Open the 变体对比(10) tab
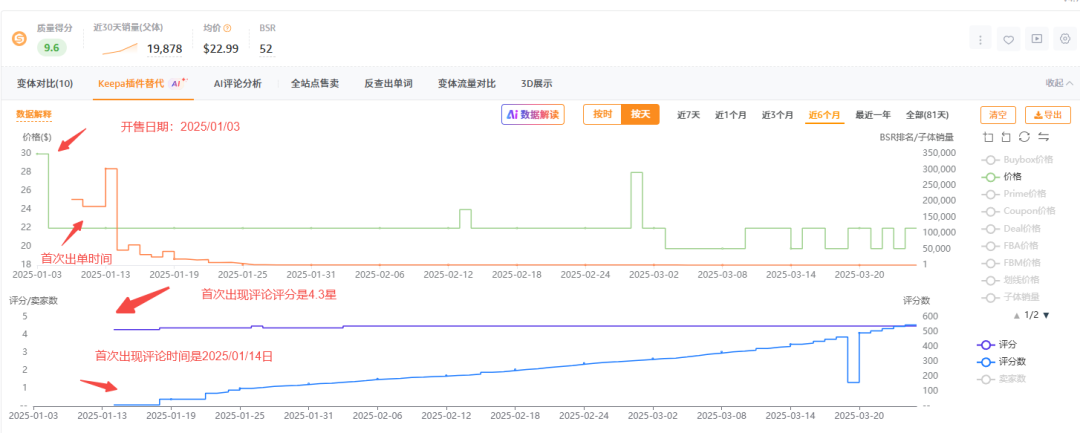 [45, 84]
